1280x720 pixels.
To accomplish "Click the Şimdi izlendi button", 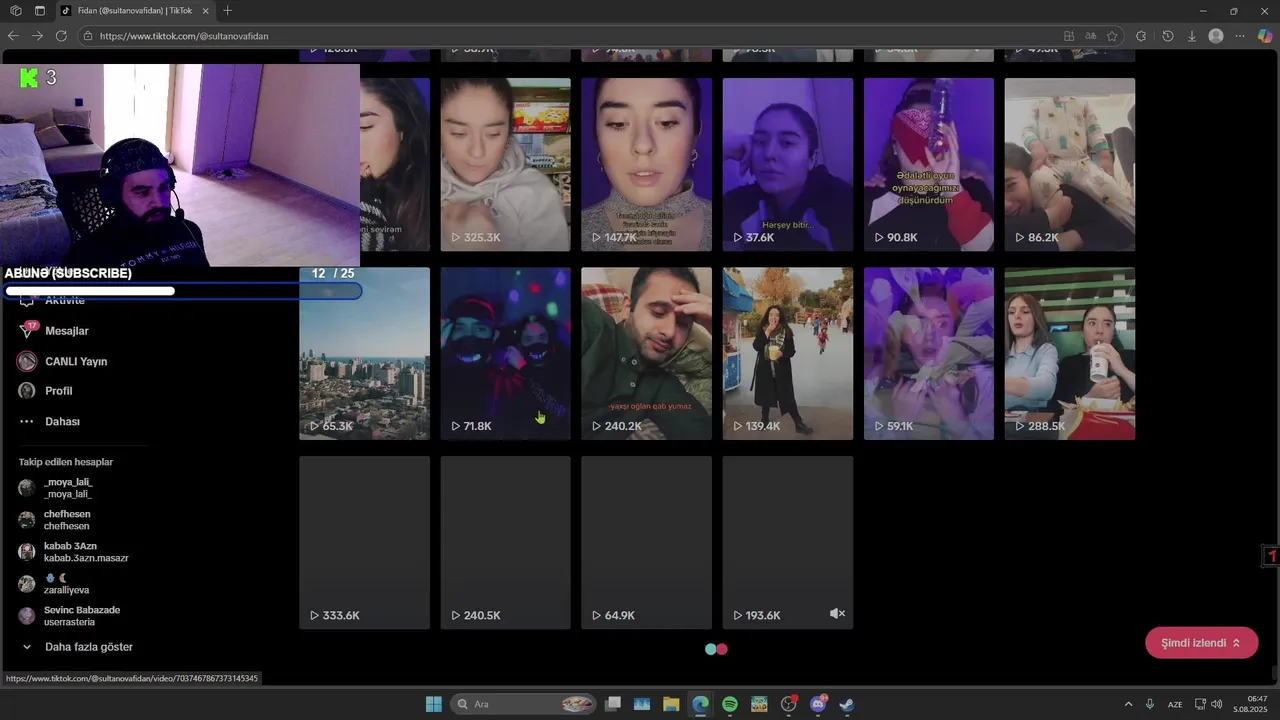I will coord(1201,643).
